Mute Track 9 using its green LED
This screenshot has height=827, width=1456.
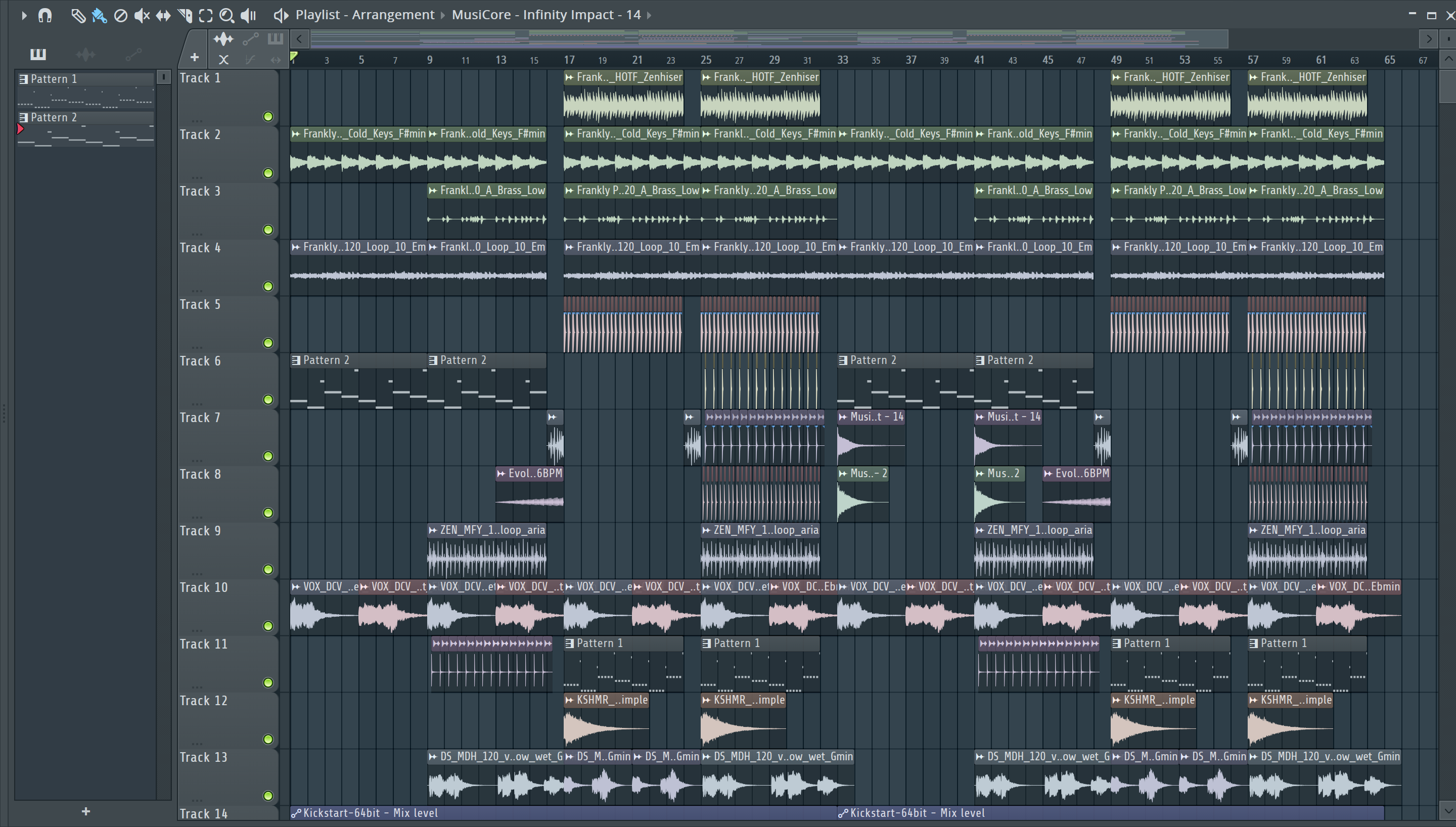click(268, 570)
